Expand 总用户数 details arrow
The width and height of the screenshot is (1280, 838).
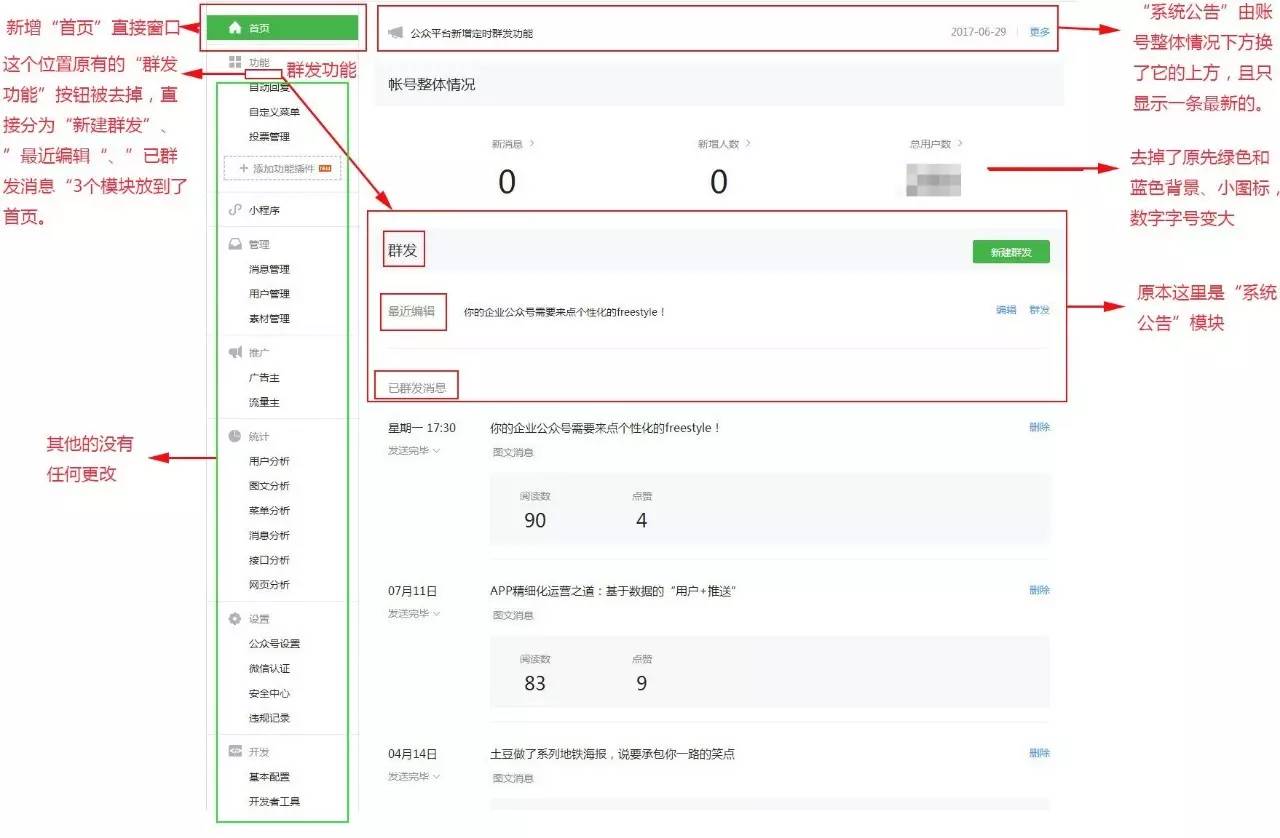coord(960,144)
